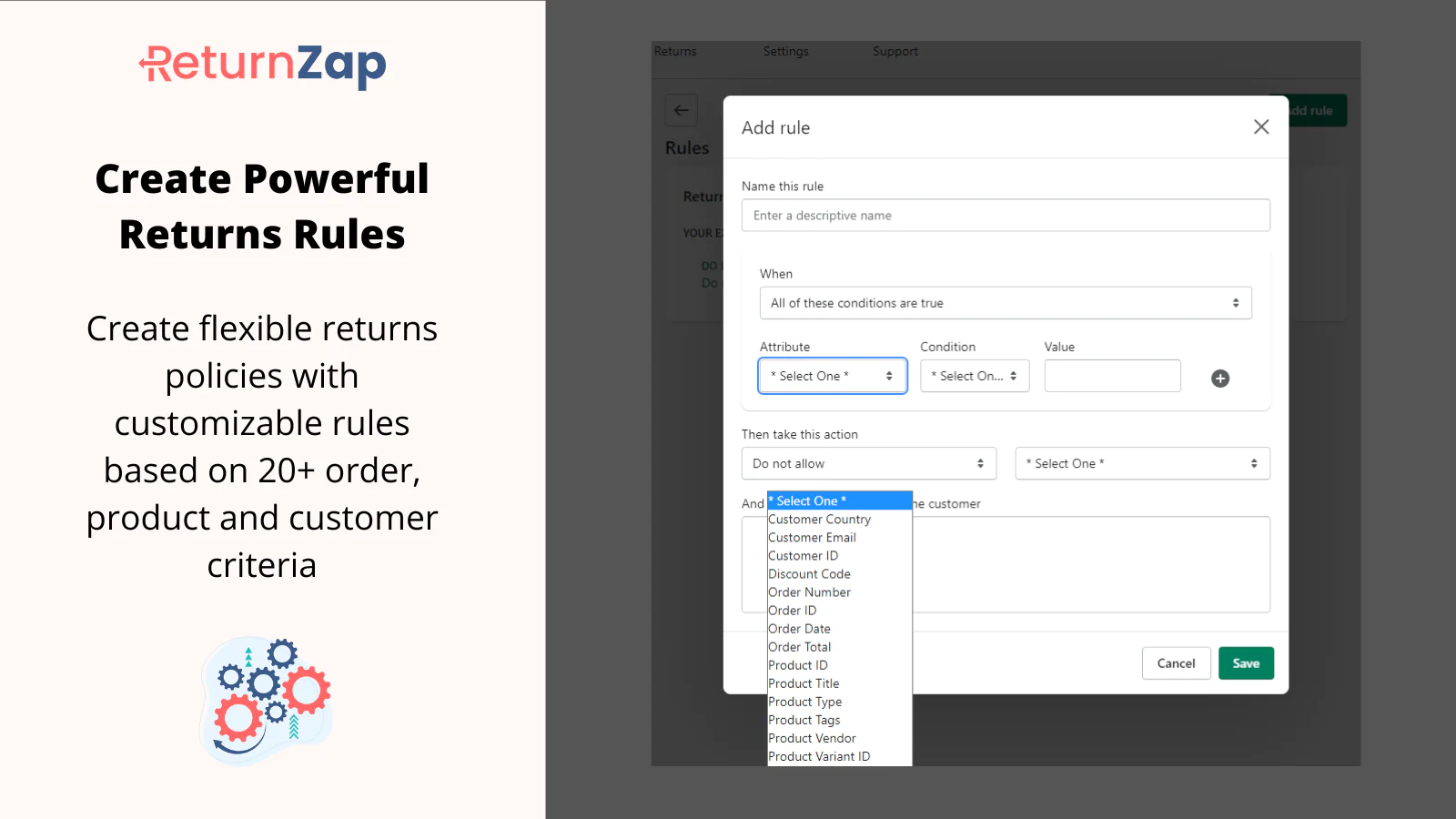Click the Cancel button
Viewport: 1456px width, 819px height.
[x=1176, y=663]
